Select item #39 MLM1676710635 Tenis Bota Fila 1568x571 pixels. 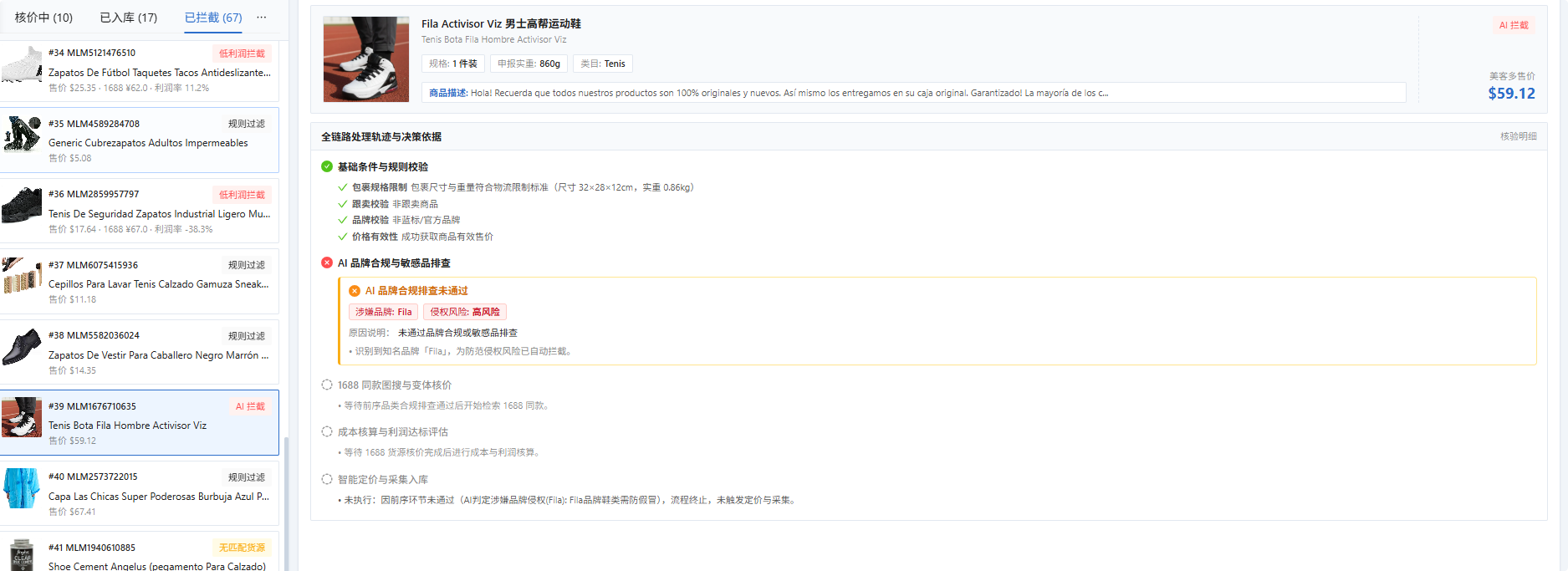pyautogui.click(x=140, y=423)
